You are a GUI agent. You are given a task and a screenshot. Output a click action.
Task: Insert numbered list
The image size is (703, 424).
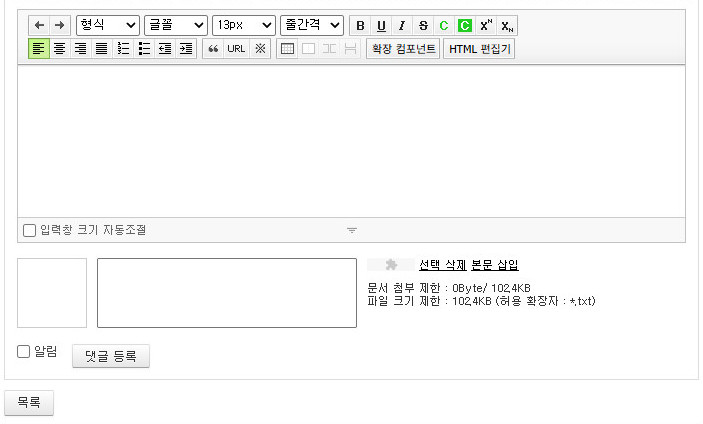[x=123, y=48]
